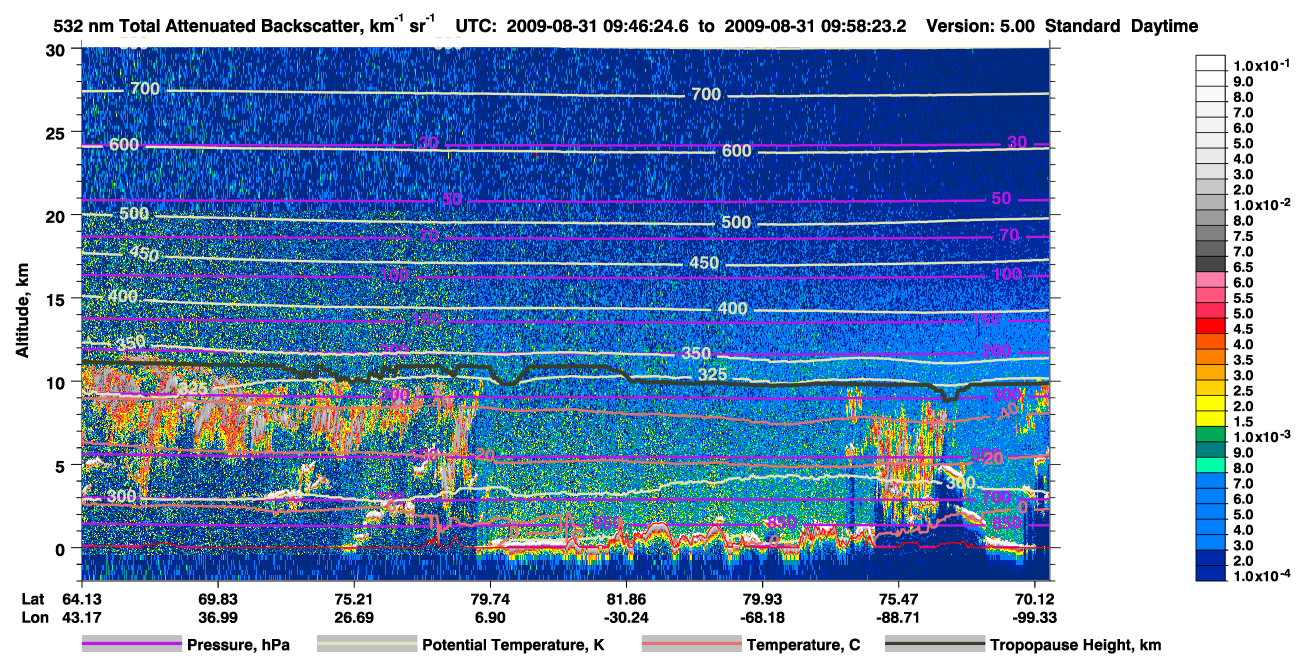Click the color bar label 3.5
Screen dimensions: 1300x667
[1242, 360]
